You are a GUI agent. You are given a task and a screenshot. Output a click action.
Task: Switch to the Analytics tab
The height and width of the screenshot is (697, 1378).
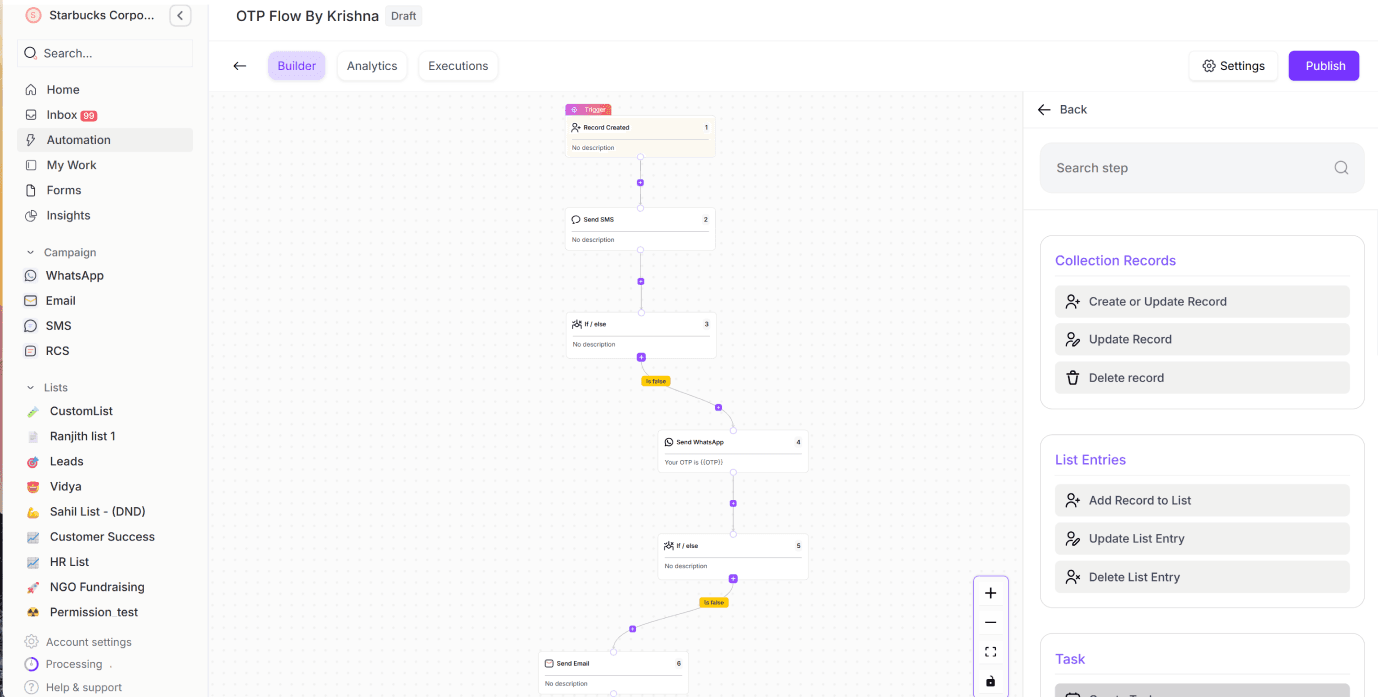coord(372,66)
